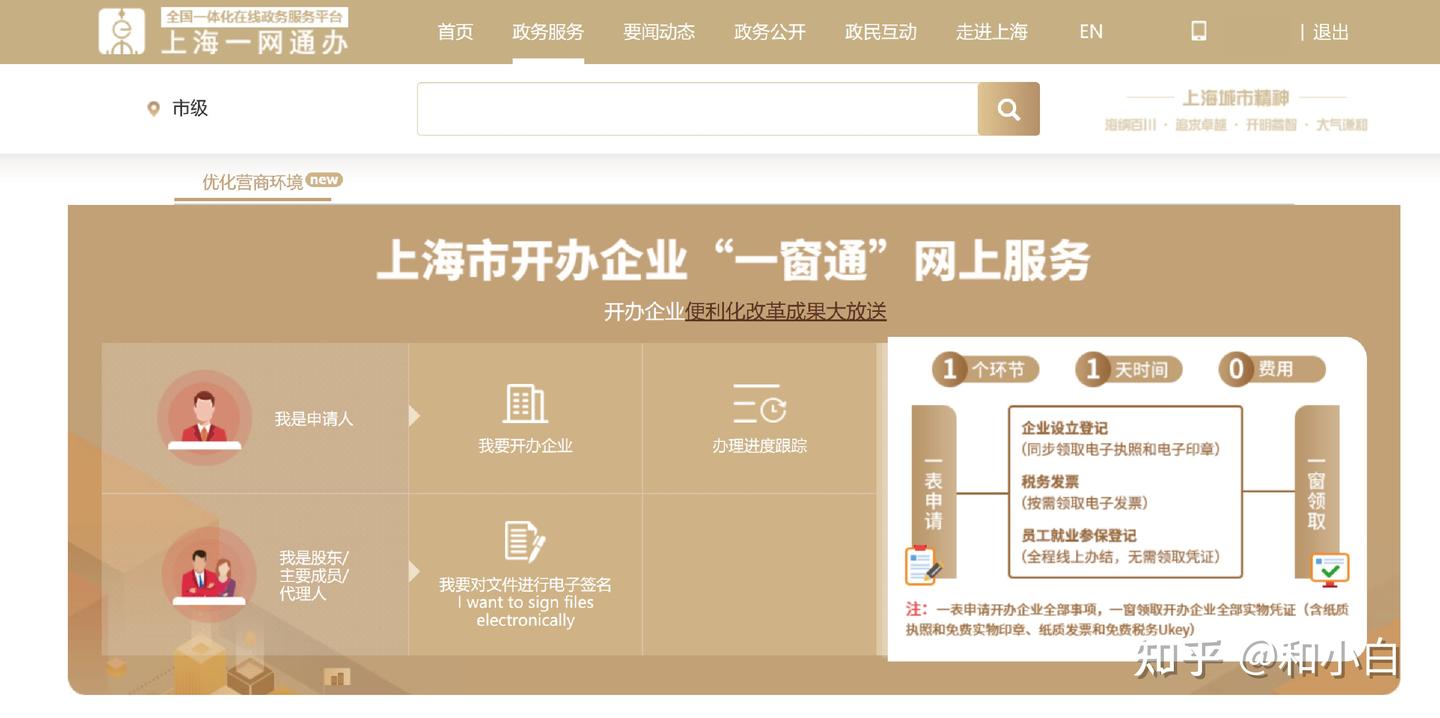Click the 我是申请人 avatar icon
Screen dimensions: 1440x718
pos(204,418)
